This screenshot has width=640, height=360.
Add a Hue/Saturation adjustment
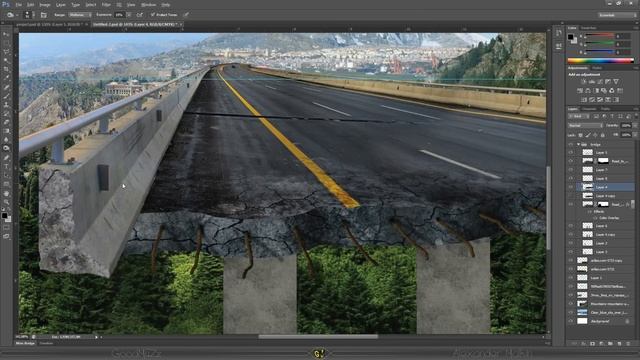(x=580, y=91)
